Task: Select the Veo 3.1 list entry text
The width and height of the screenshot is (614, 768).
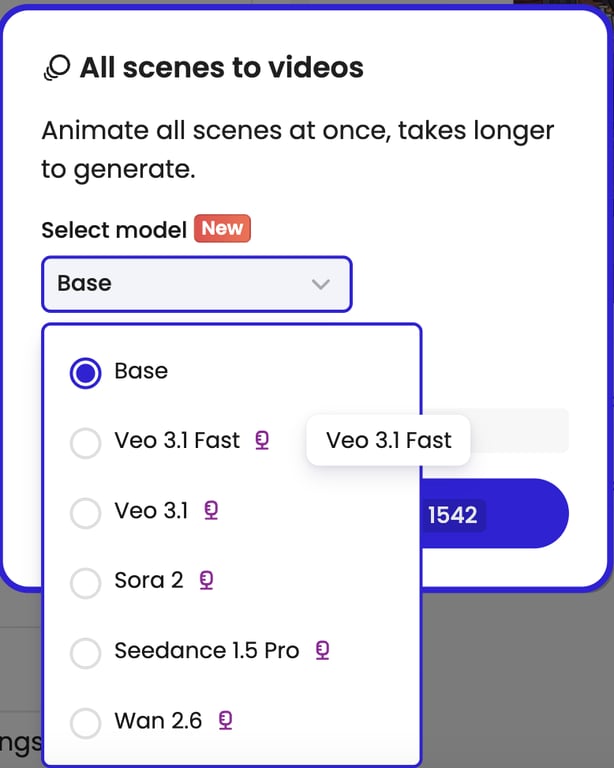Action: pos(151,511)
